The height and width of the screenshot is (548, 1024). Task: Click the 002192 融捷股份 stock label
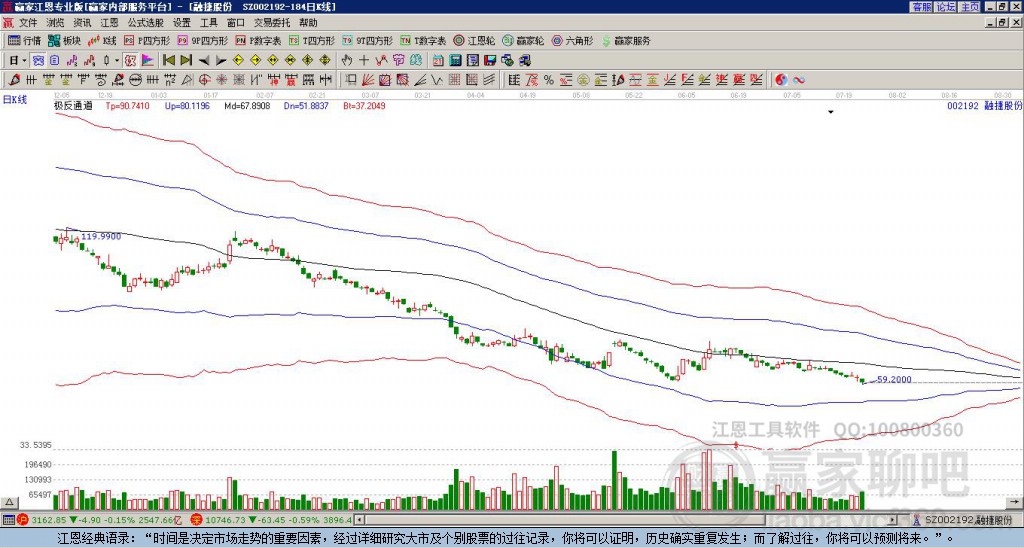pyautogui.click(x=984, y=105)
